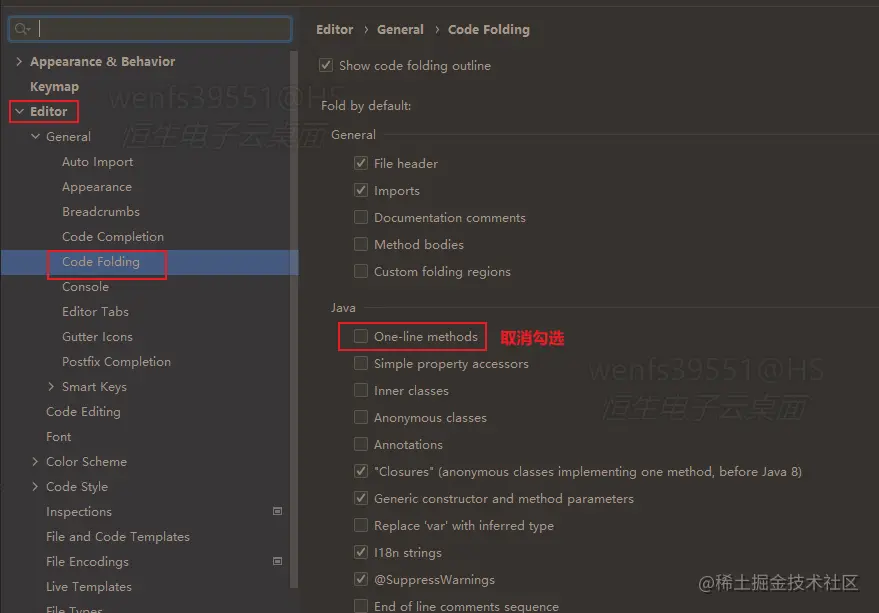Expand the Smart Keys node
This screenshot has width=879, height=613.
click(x=51, y=386)
